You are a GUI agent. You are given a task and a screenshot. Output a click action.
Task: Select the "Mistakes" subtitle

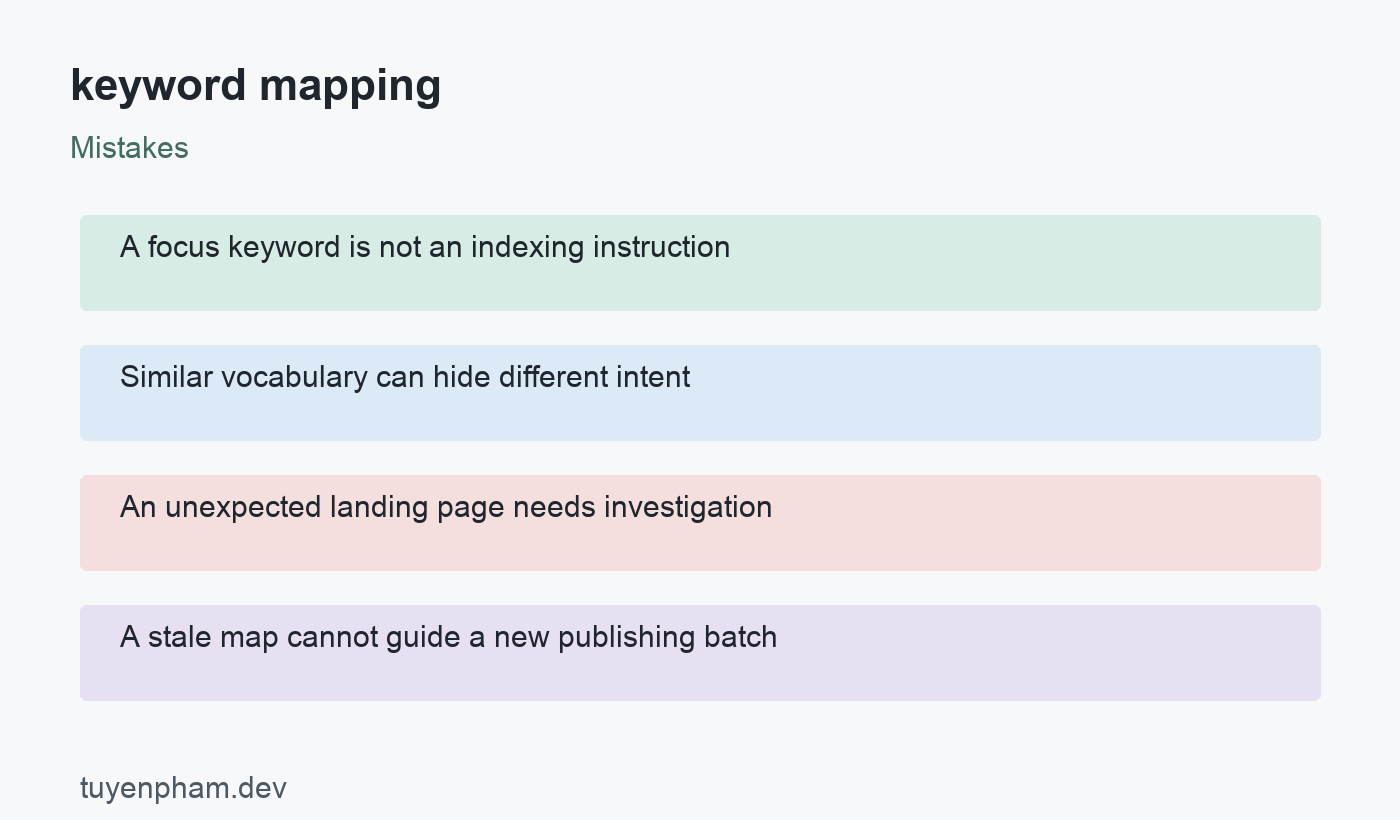129,148
